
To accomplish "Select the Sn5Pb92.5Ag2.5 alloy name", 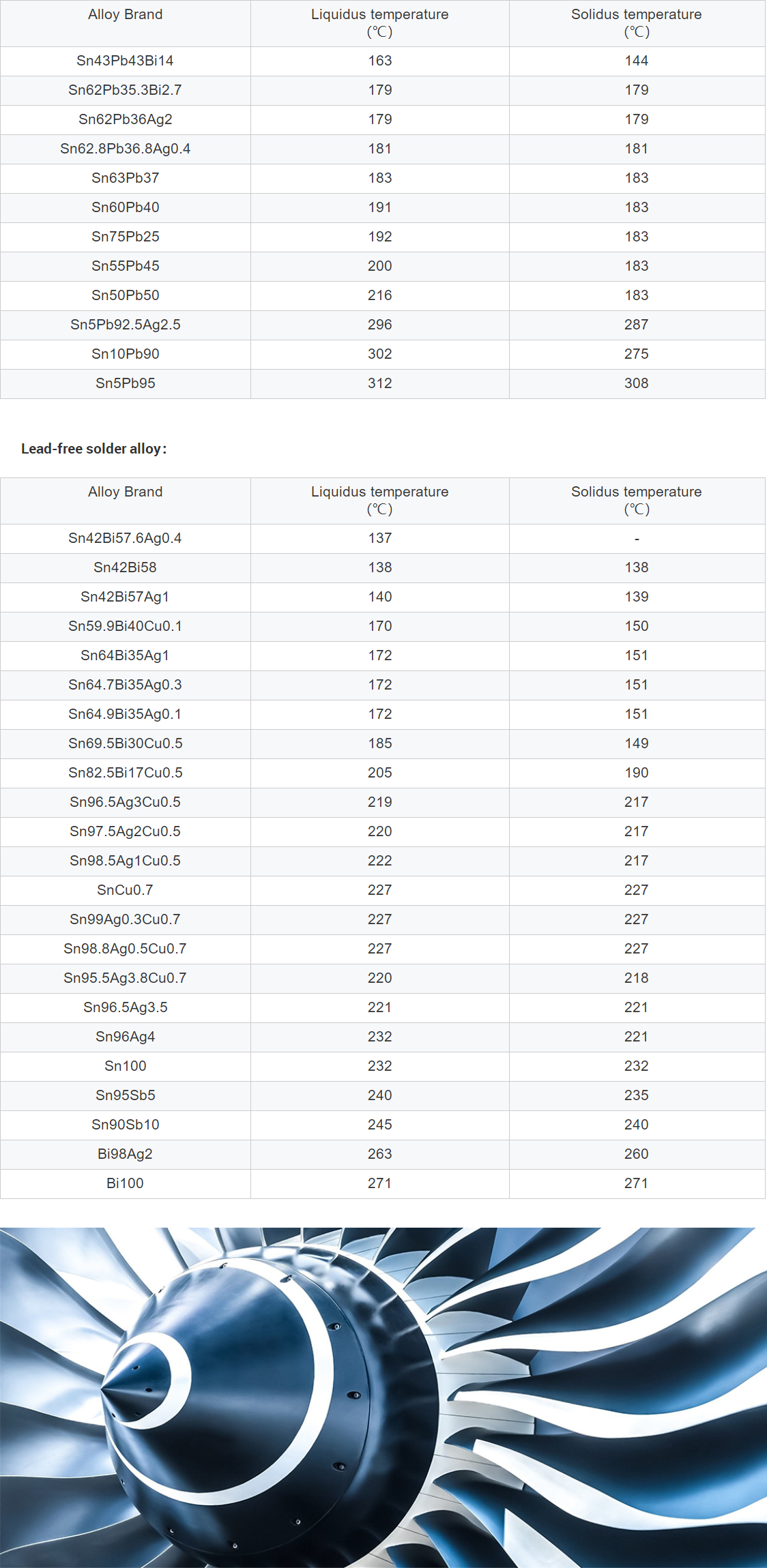I will (x=125, y=325).
